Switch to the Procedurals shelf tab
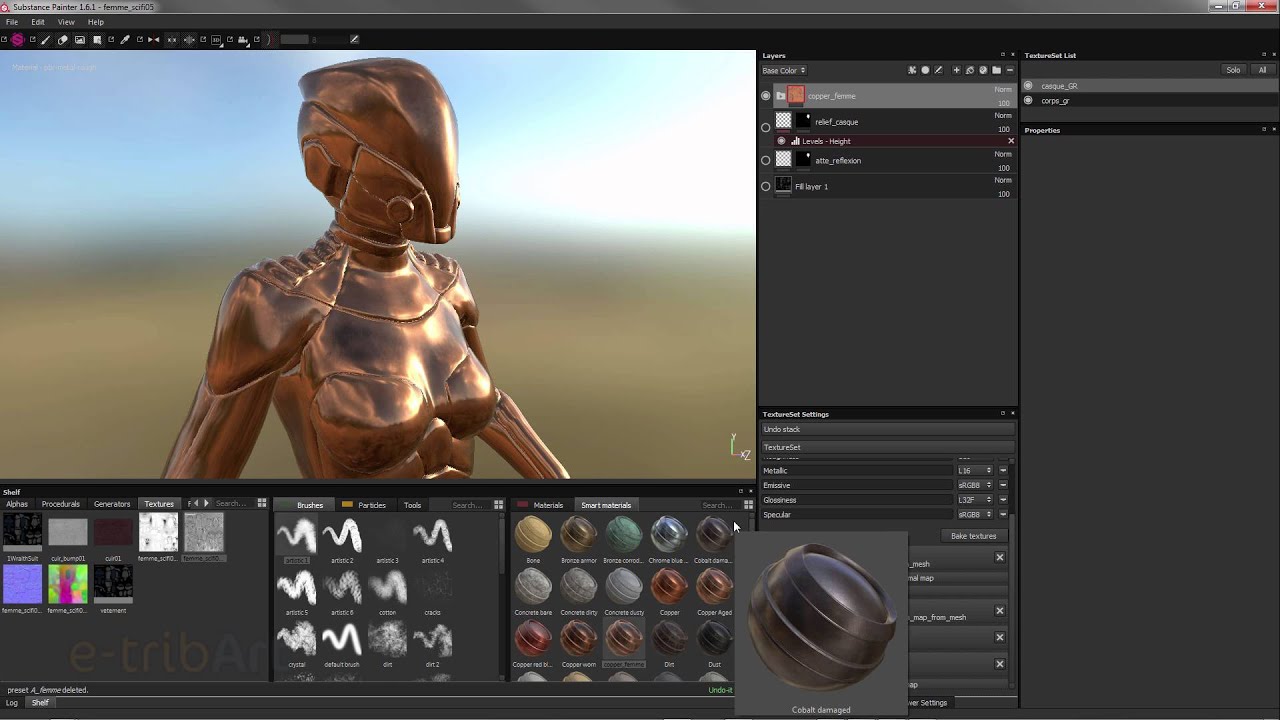Viewport: 1280px width, 720px height. [61, 504]
